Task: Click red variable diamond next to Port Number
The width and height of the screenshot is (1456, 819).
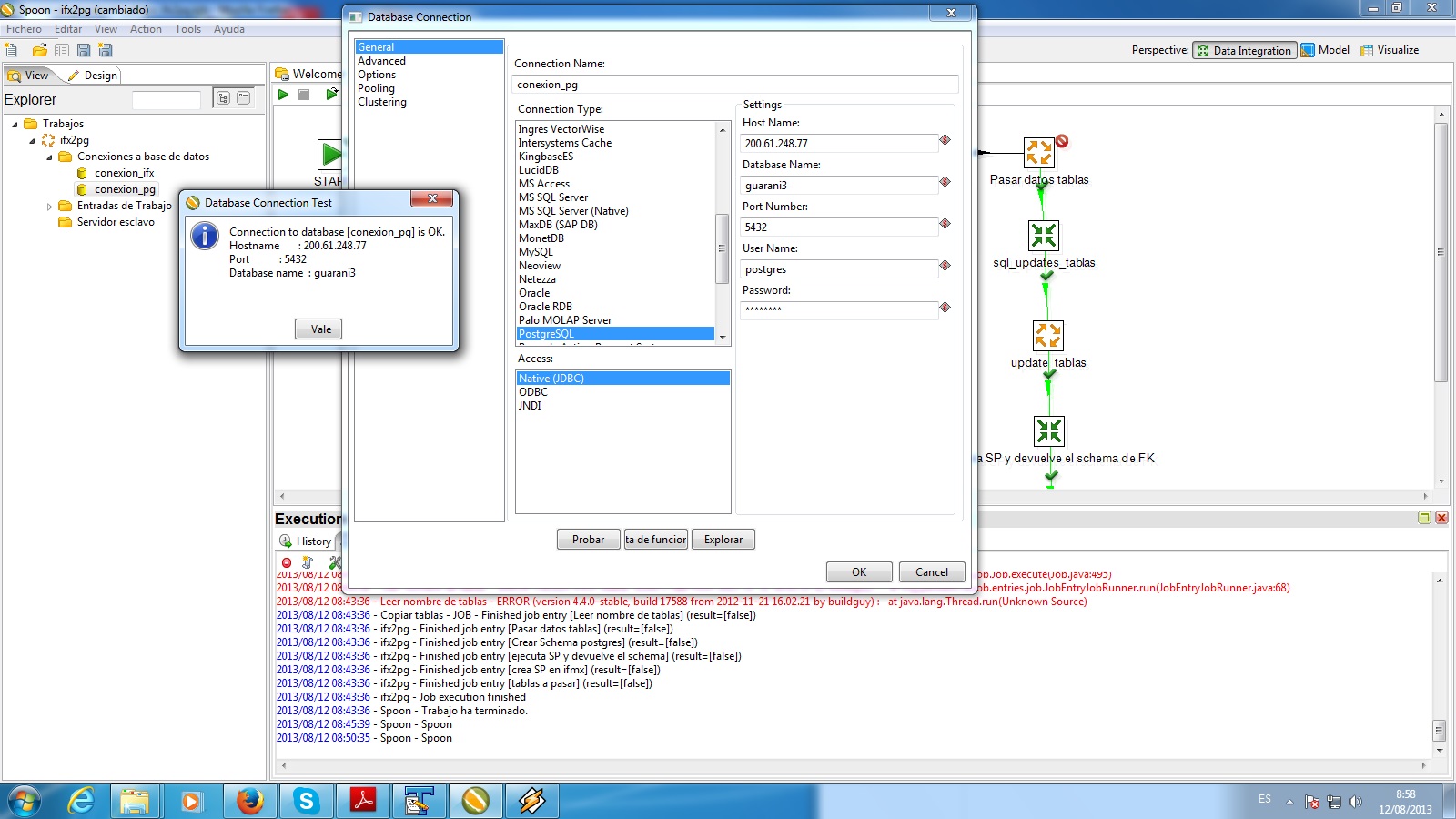Action: (x=945, y=224)
